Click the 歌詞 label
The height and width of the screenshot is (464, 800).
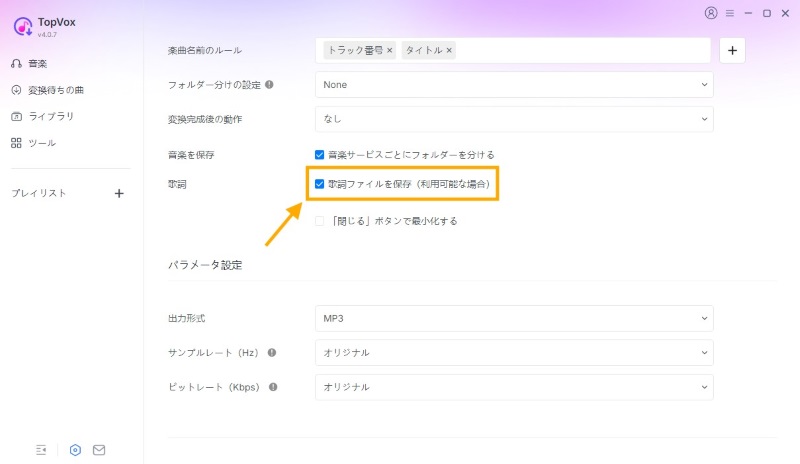point(177,184)
